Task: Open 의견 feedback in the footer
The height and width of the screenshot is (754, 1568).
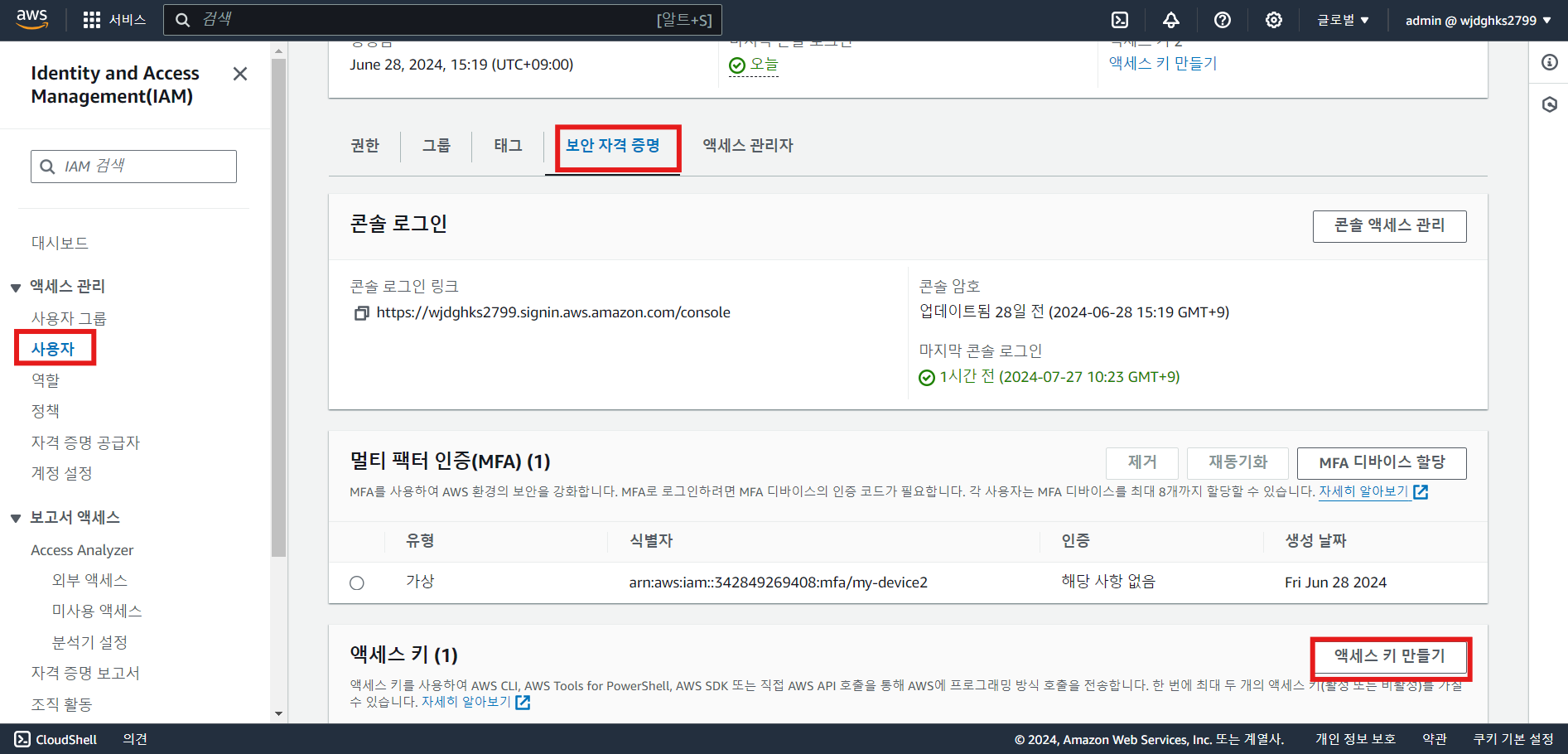Action: pyautogui.click(x=135, y=739)
